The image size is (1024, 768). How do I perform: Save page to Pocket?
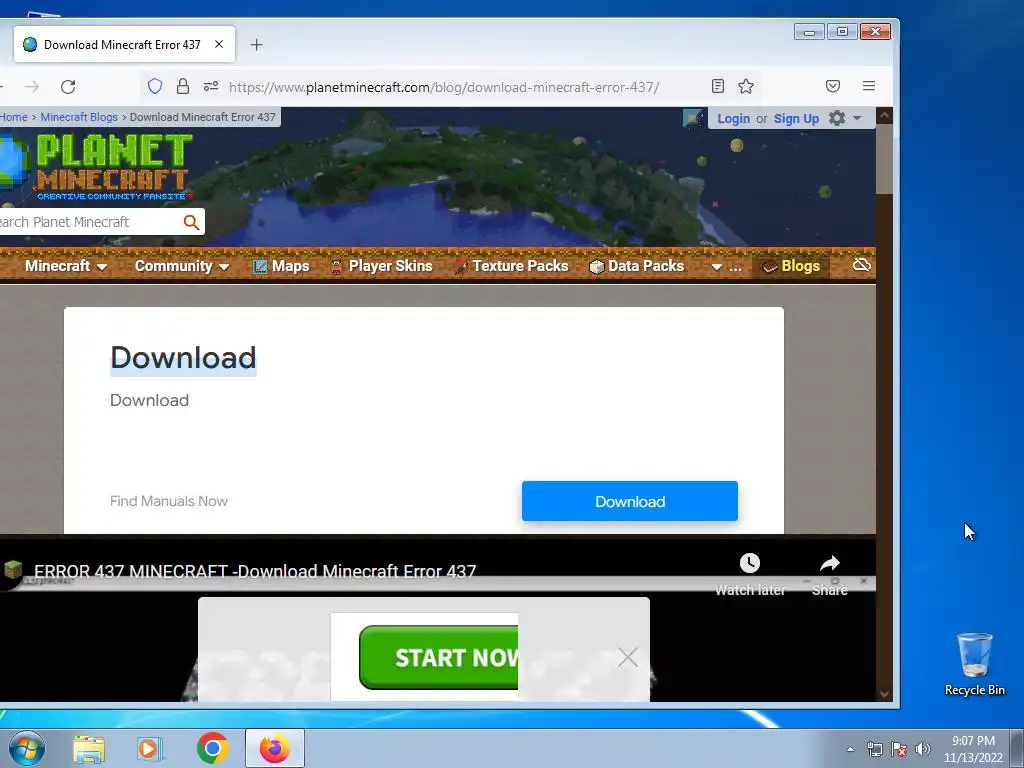(x=833, y=86)
